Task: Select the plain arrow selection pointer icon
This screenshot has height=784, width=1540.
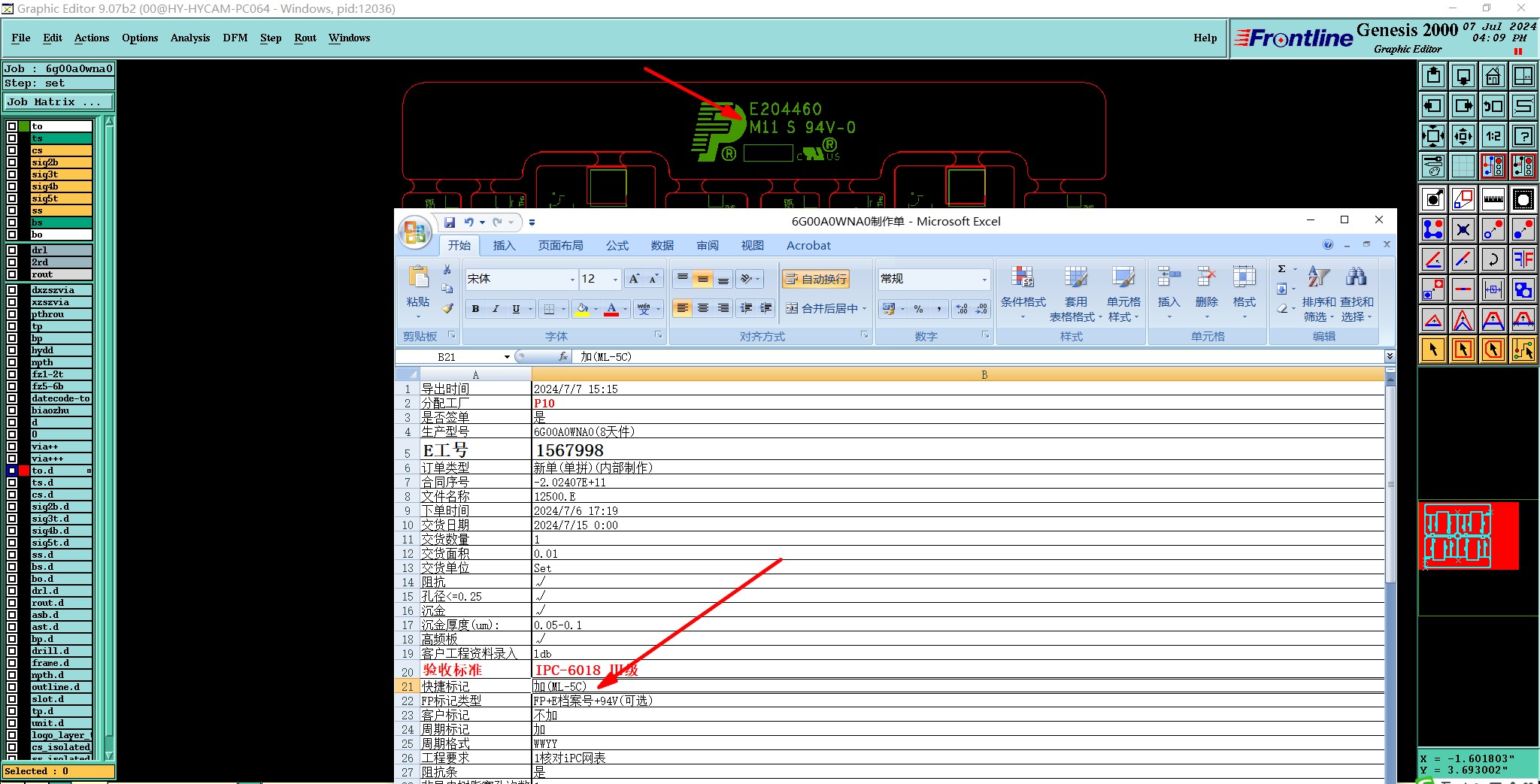Action: coord(1433,350)
